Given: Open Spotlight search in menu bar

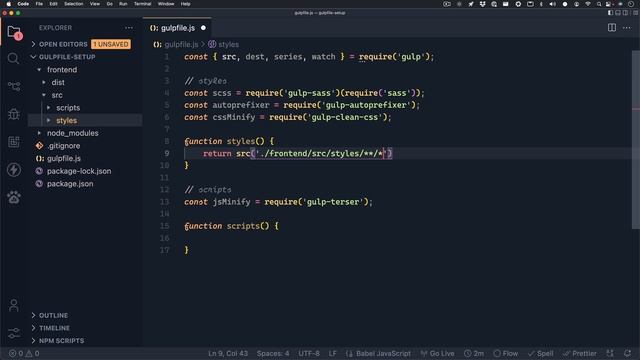Looking at the screenshot, I should click(599, 4).
